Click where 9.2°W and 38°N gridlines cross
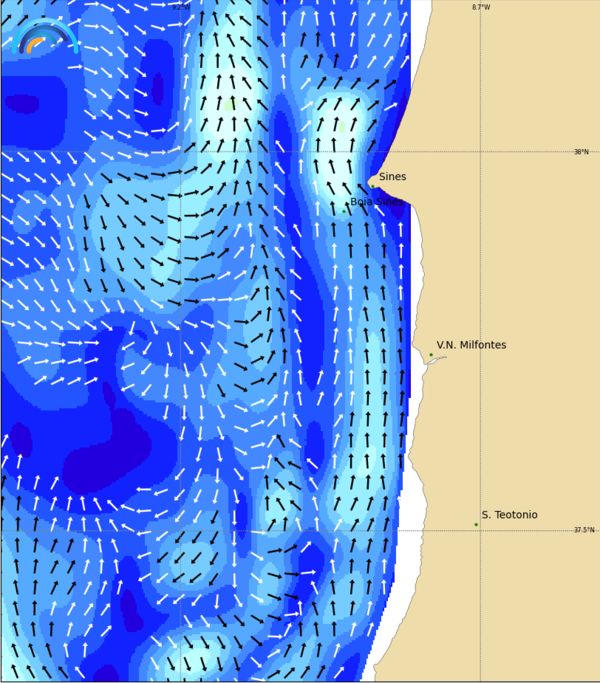 tap(181, 152)
